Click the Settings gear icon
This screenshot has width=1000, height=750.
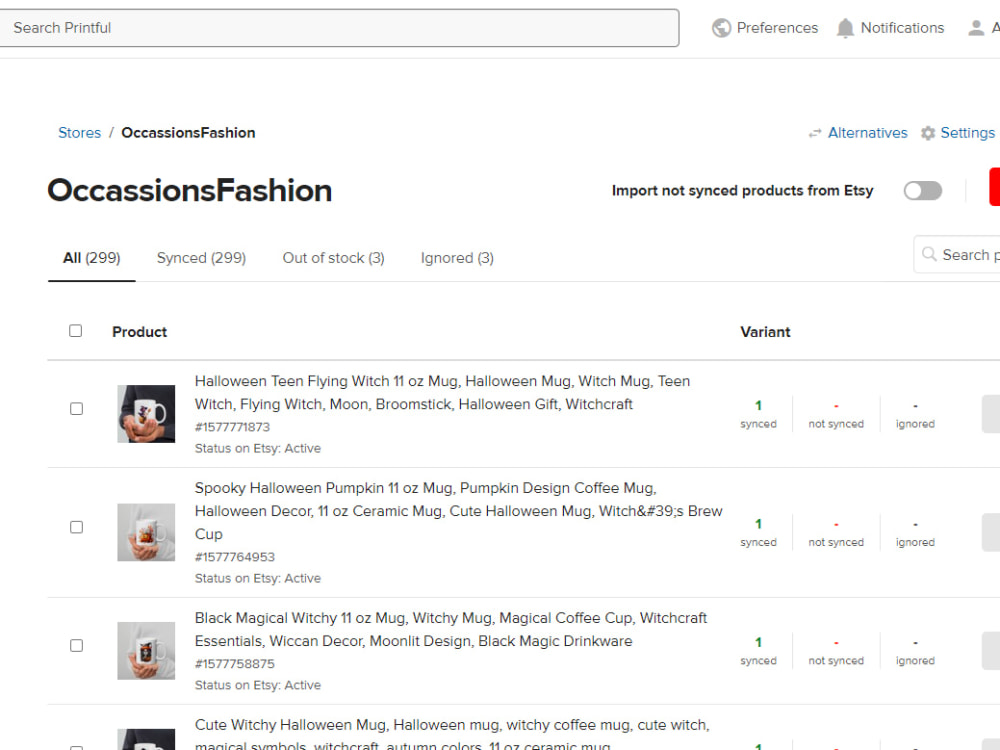coord(928,133)
